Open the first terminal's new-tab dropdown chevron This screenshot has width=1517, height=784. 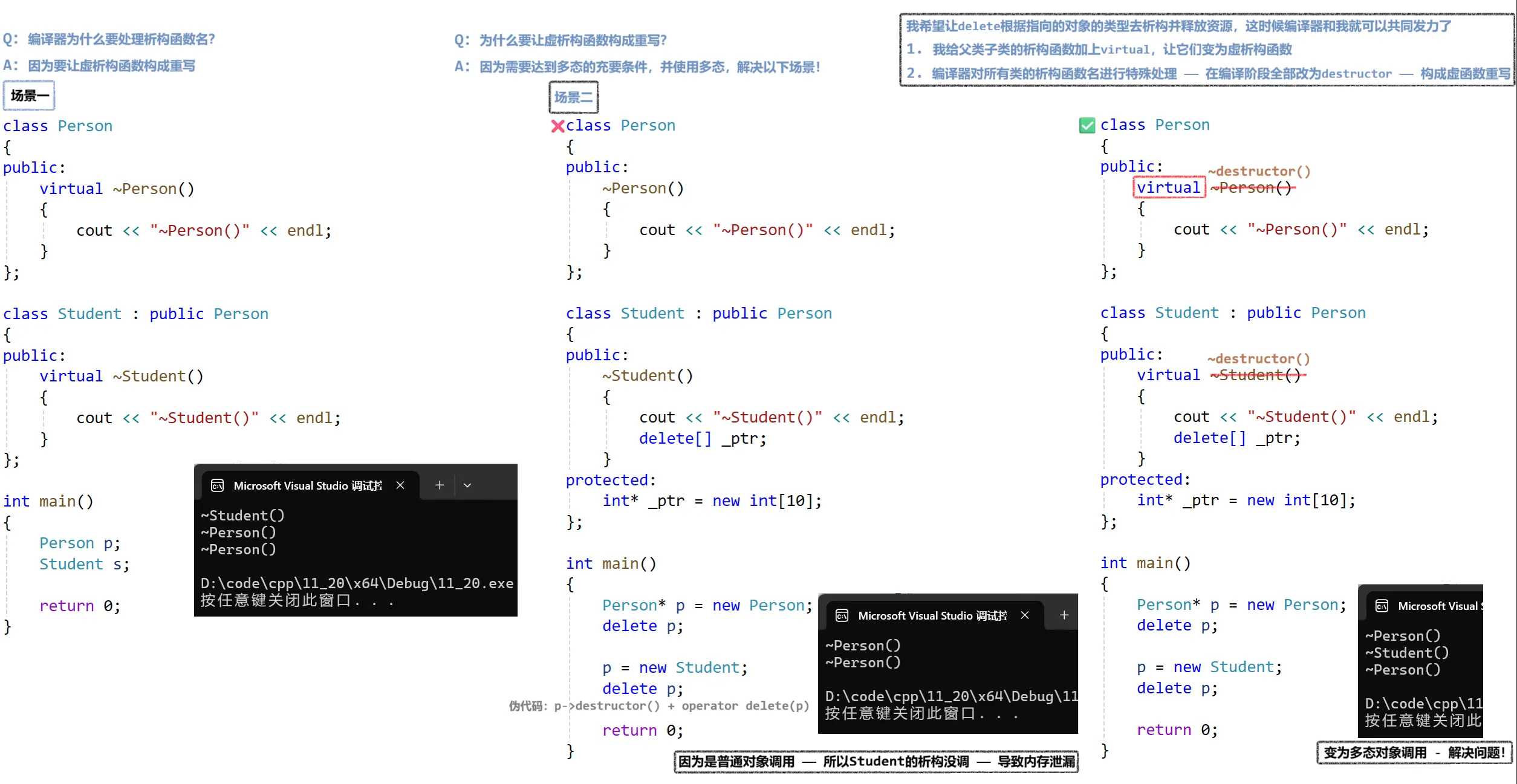pos(467,485)
